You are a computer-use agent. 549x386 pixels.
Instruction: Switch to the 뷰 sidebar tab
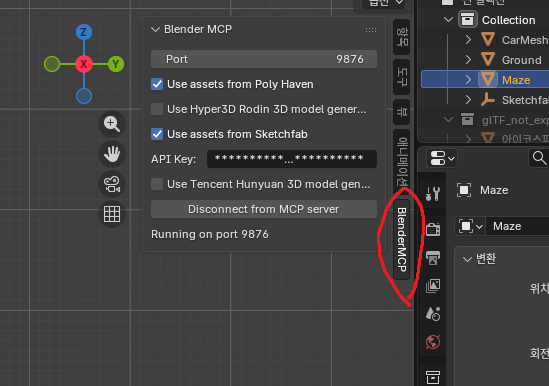point(402,112)
